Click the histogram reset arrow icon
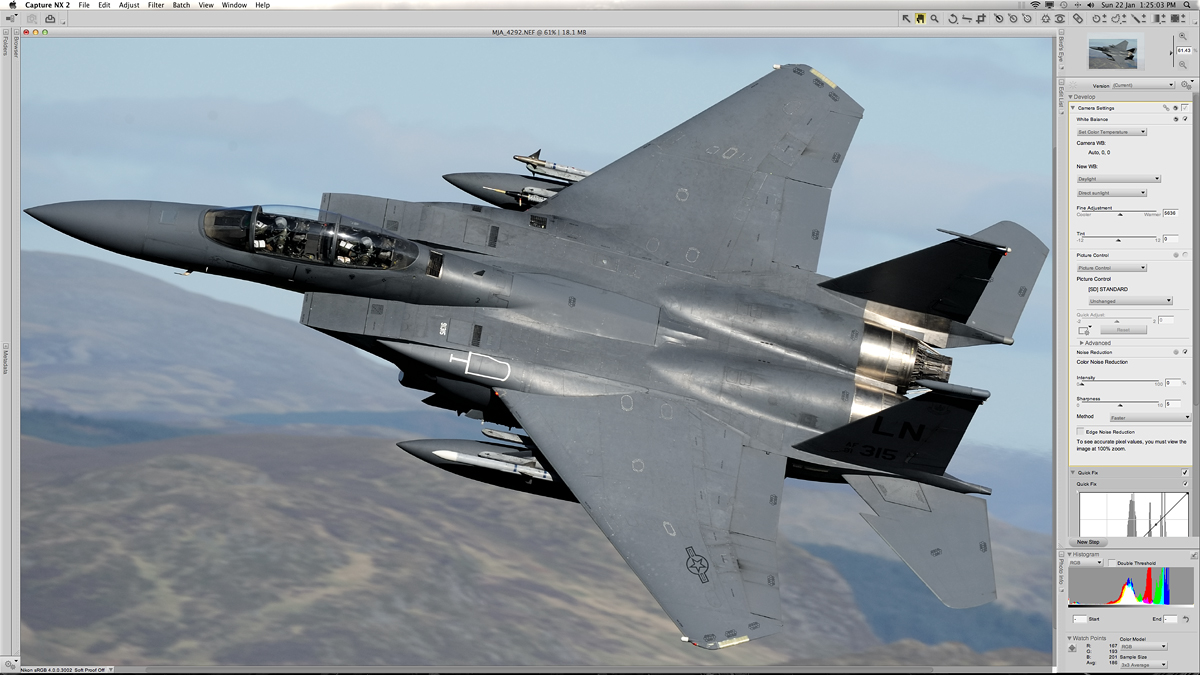This screenshot has height=675, width=1200. tap(1186, 619)
